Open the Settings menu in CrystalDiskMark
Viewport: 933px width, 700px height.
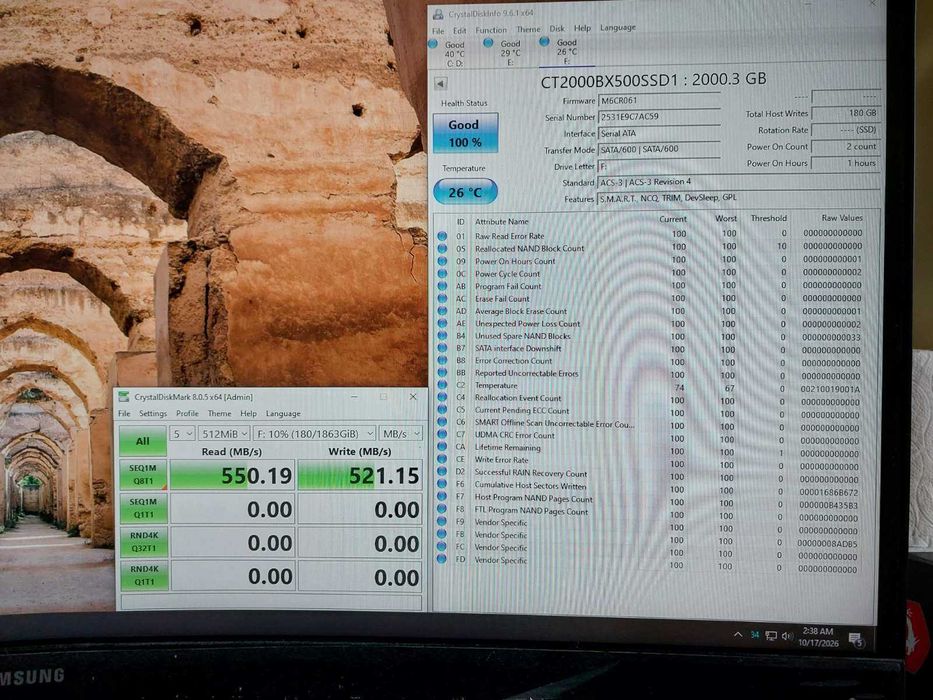(153, 414)
